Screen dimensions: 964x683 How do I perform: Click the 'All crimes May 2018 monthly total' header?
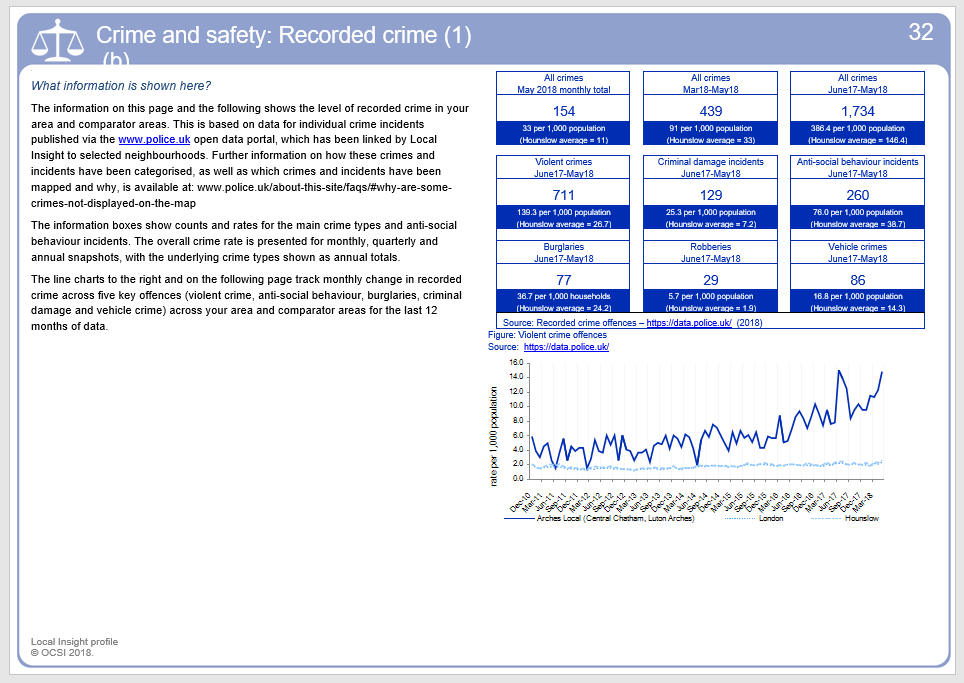[x=563, y=84]
